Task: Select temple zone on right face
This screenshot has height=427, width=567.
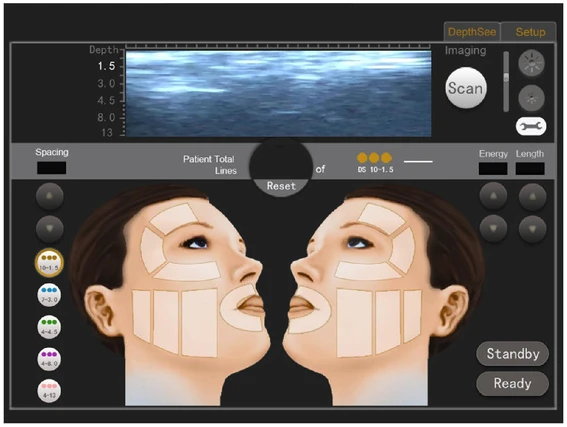Action: [402, 249]
